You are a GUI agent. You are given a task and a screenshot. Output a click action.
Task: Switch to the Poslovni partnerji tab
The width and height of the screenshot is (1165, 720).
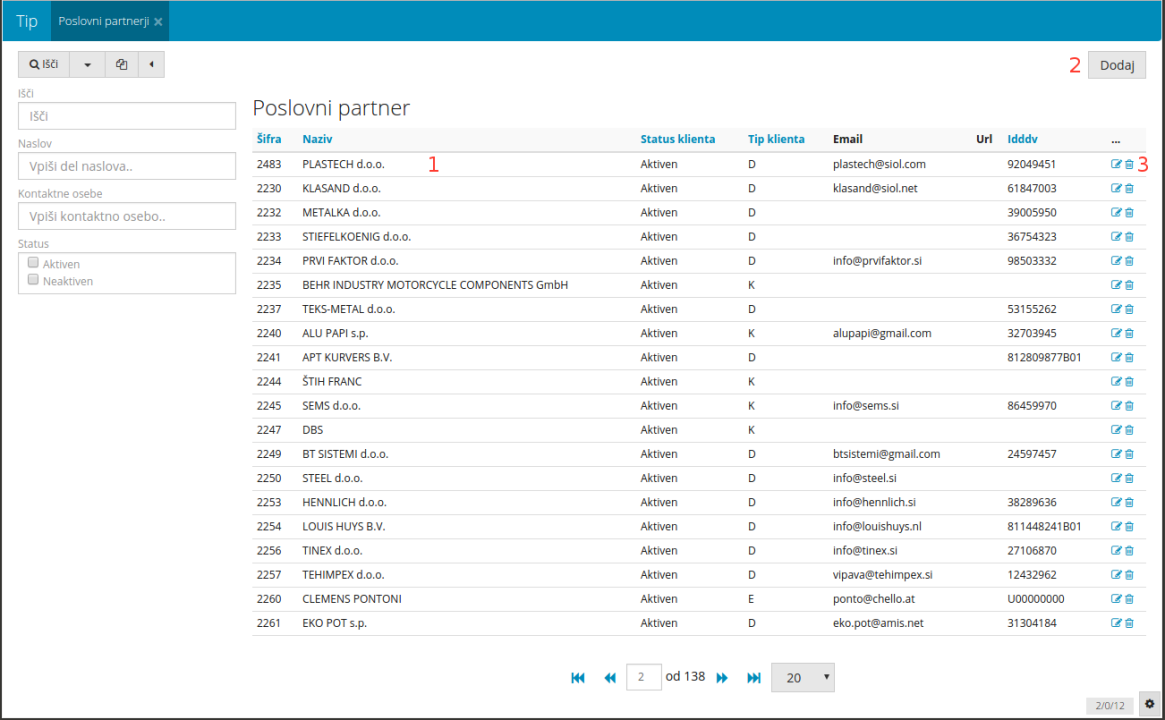click(103, 21)
